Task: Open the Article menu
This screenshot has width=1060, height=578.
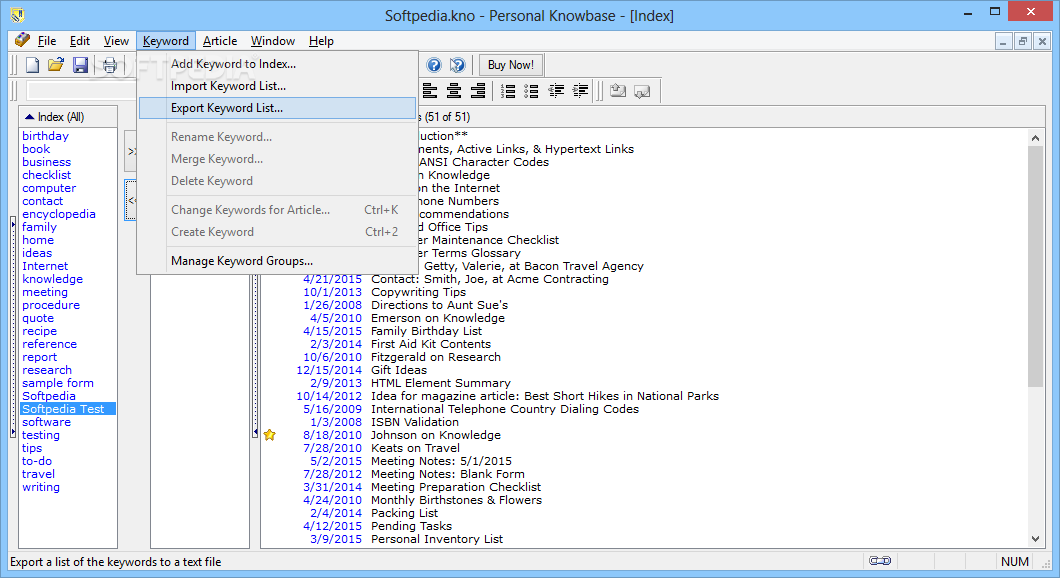Action: 220,41
